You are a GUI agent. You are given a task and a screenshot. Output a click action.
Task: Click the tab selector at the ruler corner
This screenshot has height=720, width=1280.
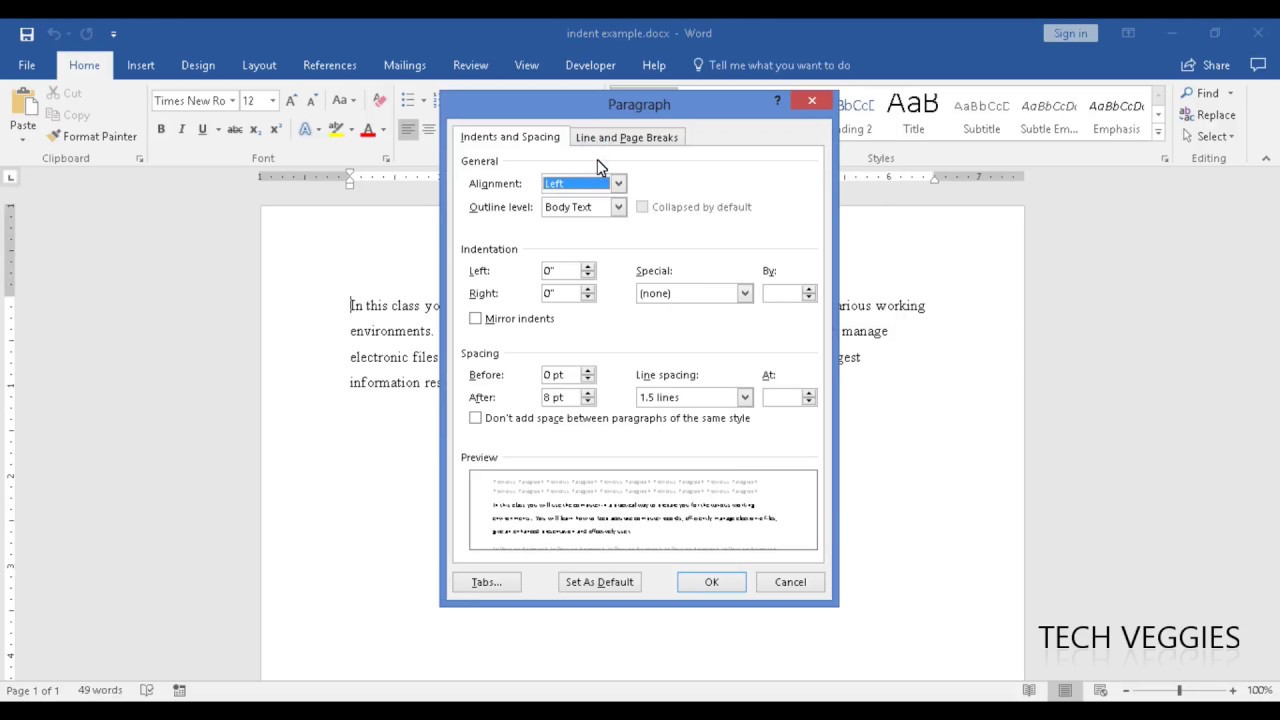pos(11,177)
